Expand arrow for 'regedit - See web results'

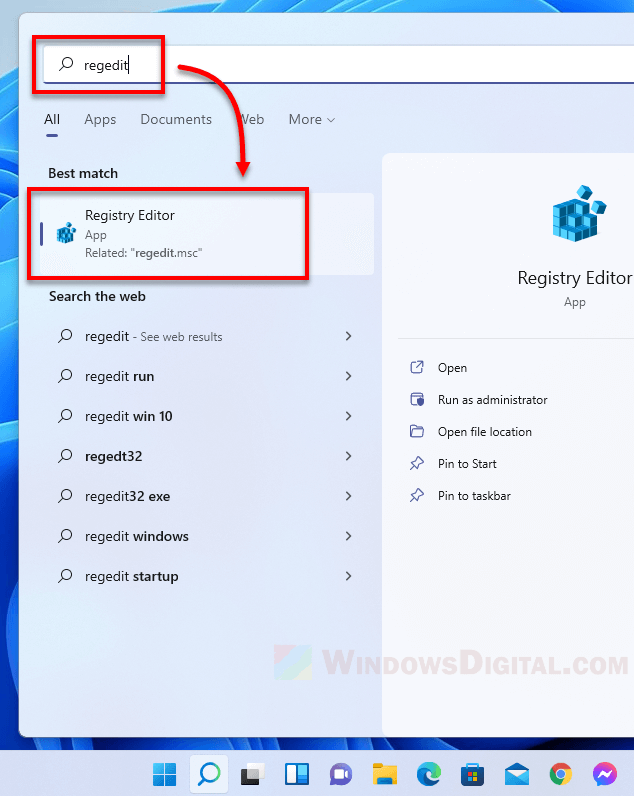pos(348,336)
